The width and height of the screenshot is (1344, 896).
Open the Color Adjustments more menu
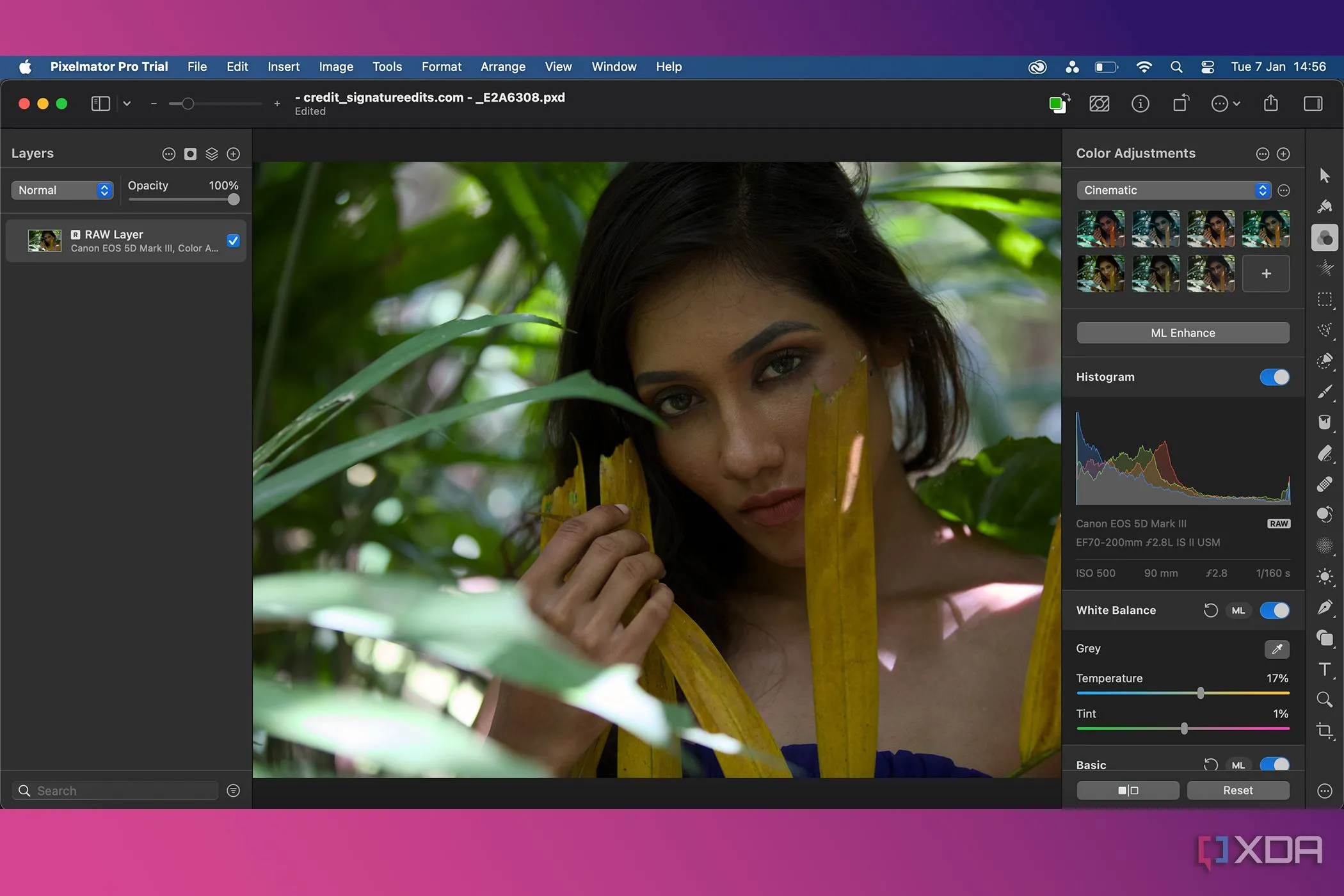coord(1262,154)
